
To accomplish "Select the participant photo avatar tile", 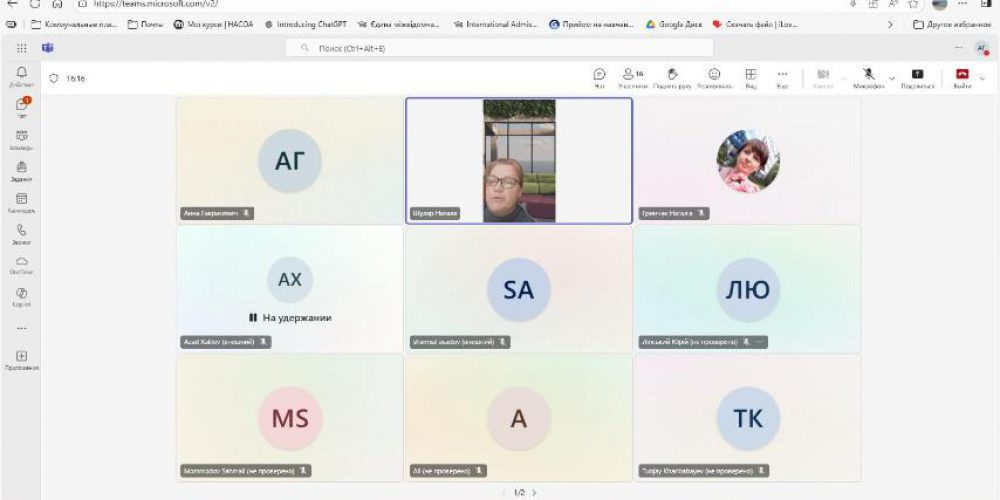I will point(748,161).
